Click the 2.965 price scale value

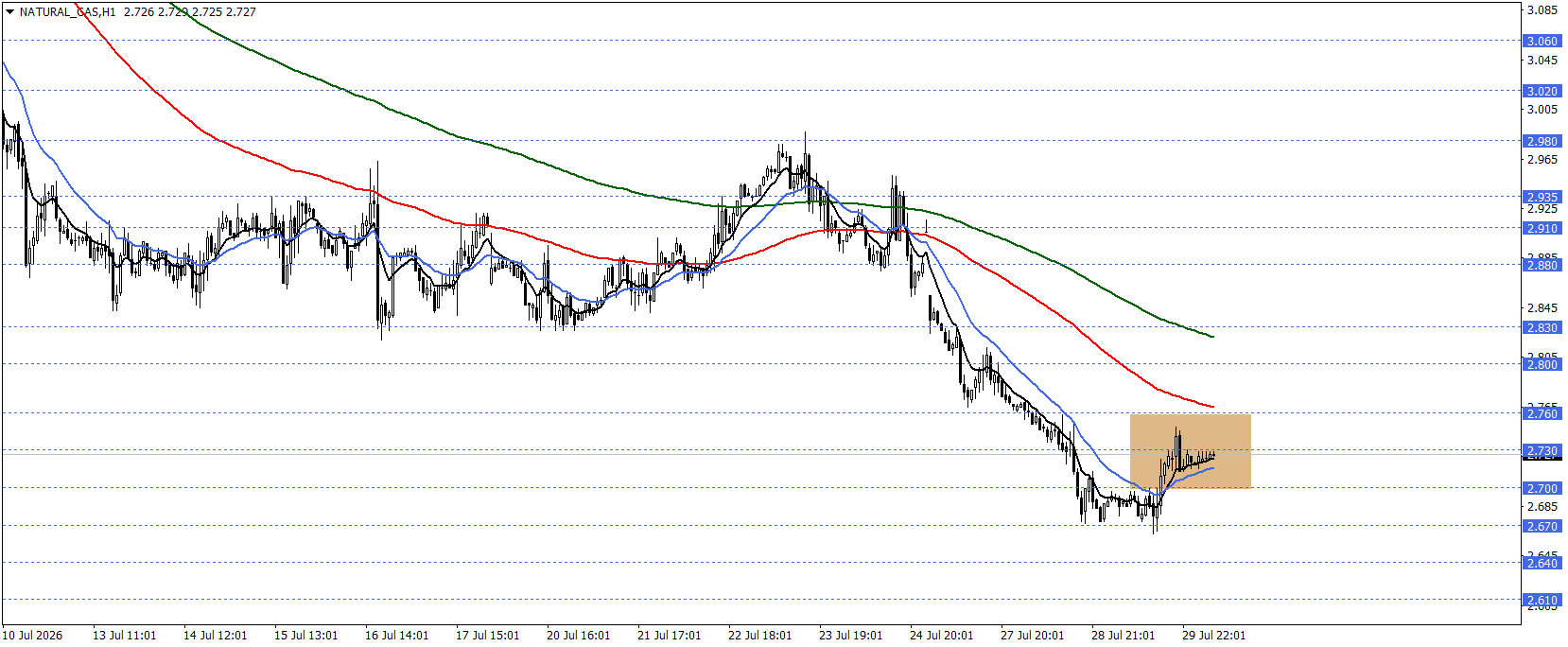[x=1542, y=160]
